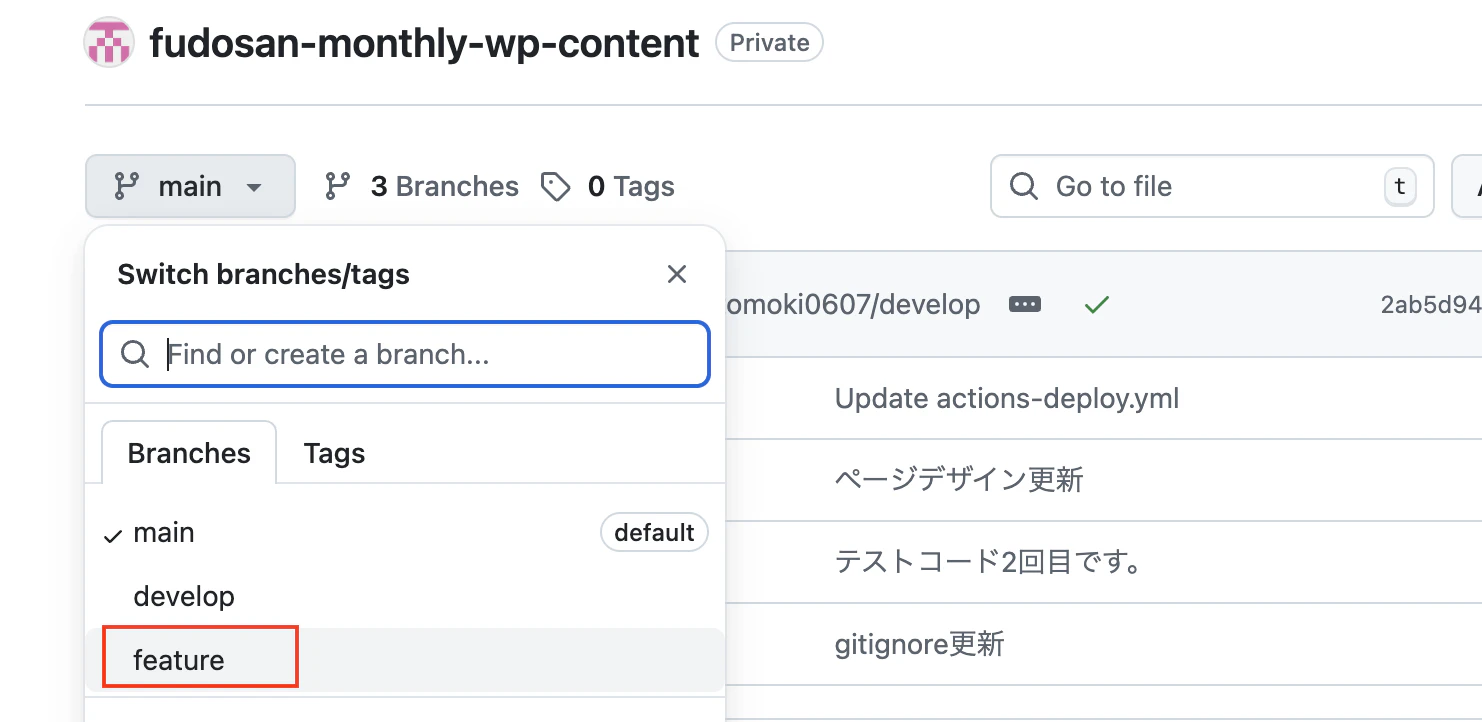Open the 0 Tags link

click(607, 186)
